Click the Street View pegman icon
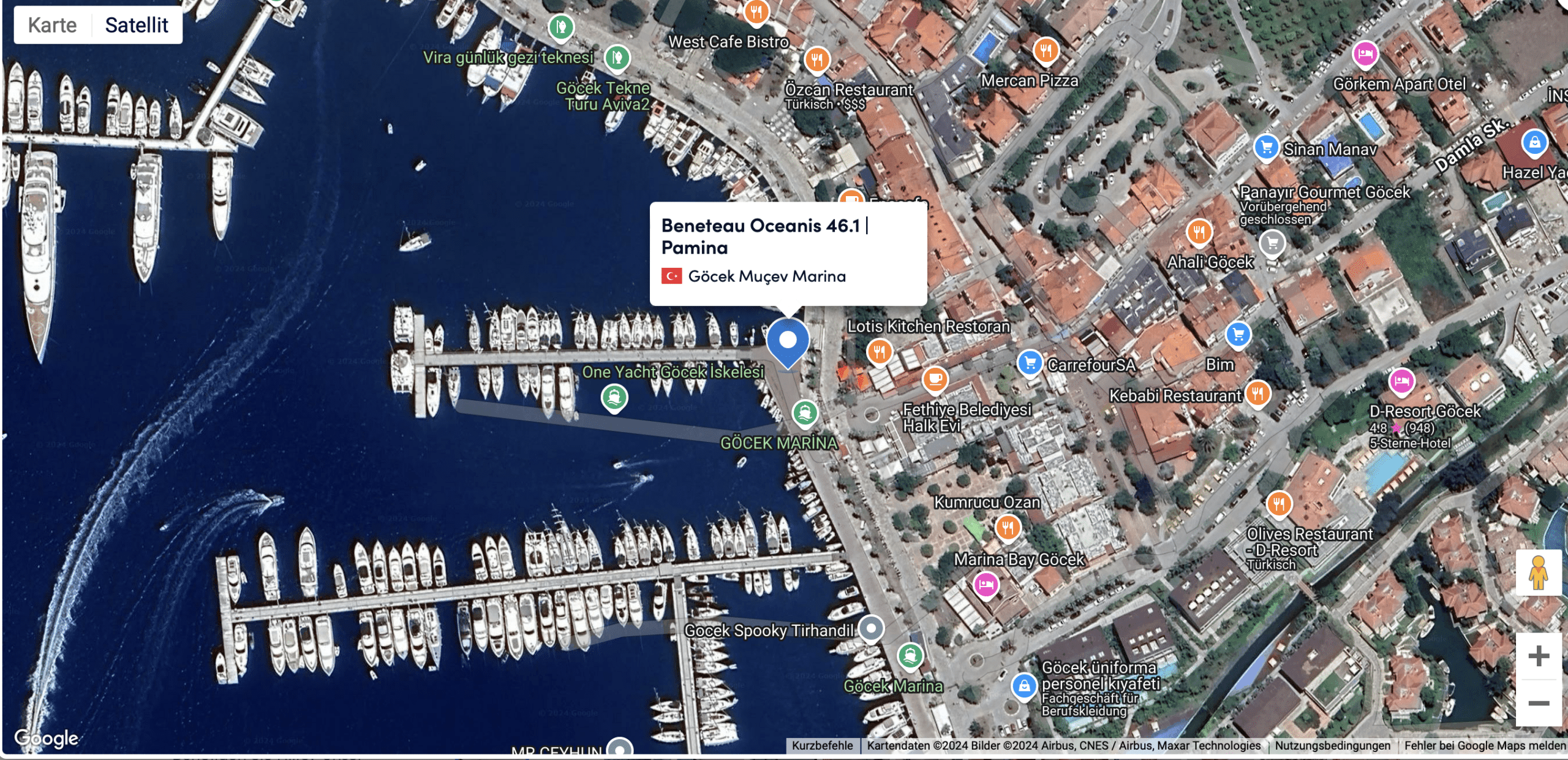Viewport: 1568px width, 760px height. tap(1539, 572)
